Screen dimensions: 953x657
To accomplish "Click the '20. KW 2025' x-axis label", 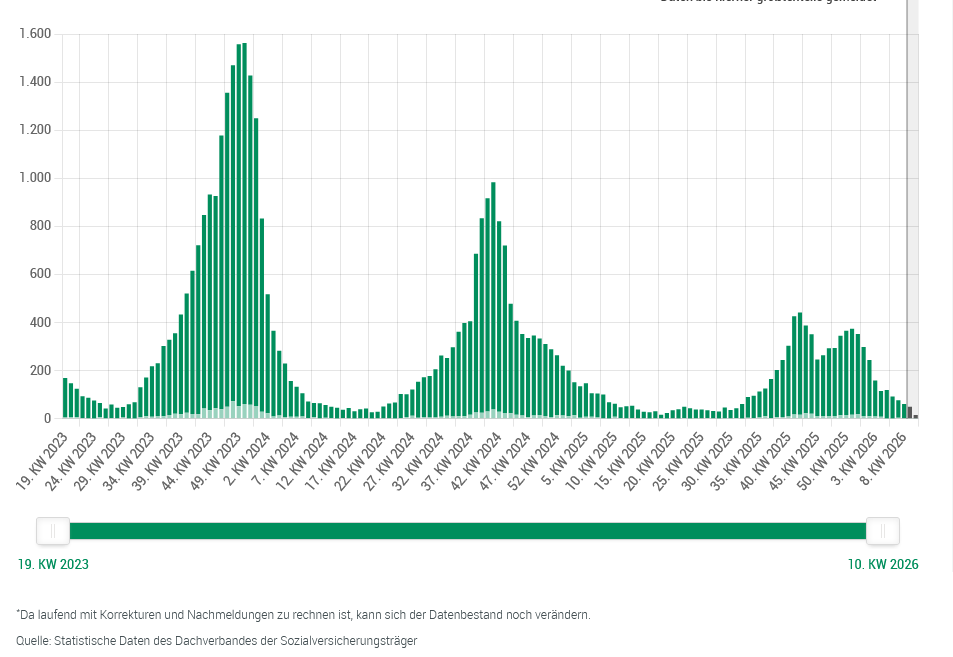I will click(x=653, y=460).
